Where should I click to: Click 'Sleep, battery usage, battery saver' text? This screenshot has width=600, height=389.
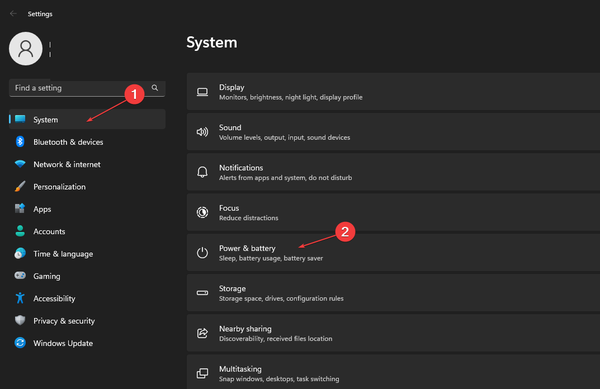click(x=271, y=258)
